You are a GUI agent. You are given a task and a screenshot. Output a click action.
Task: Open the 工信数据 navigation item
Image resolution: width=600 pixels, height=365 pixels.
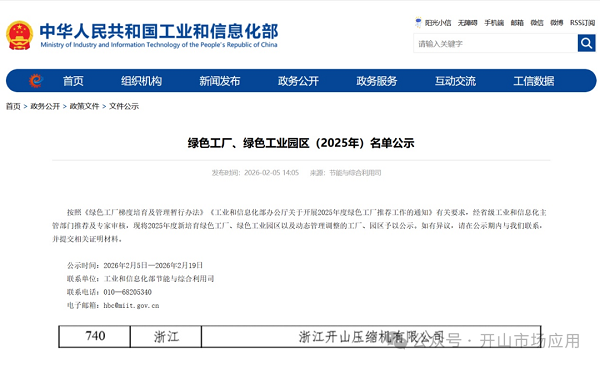[534, 81]
